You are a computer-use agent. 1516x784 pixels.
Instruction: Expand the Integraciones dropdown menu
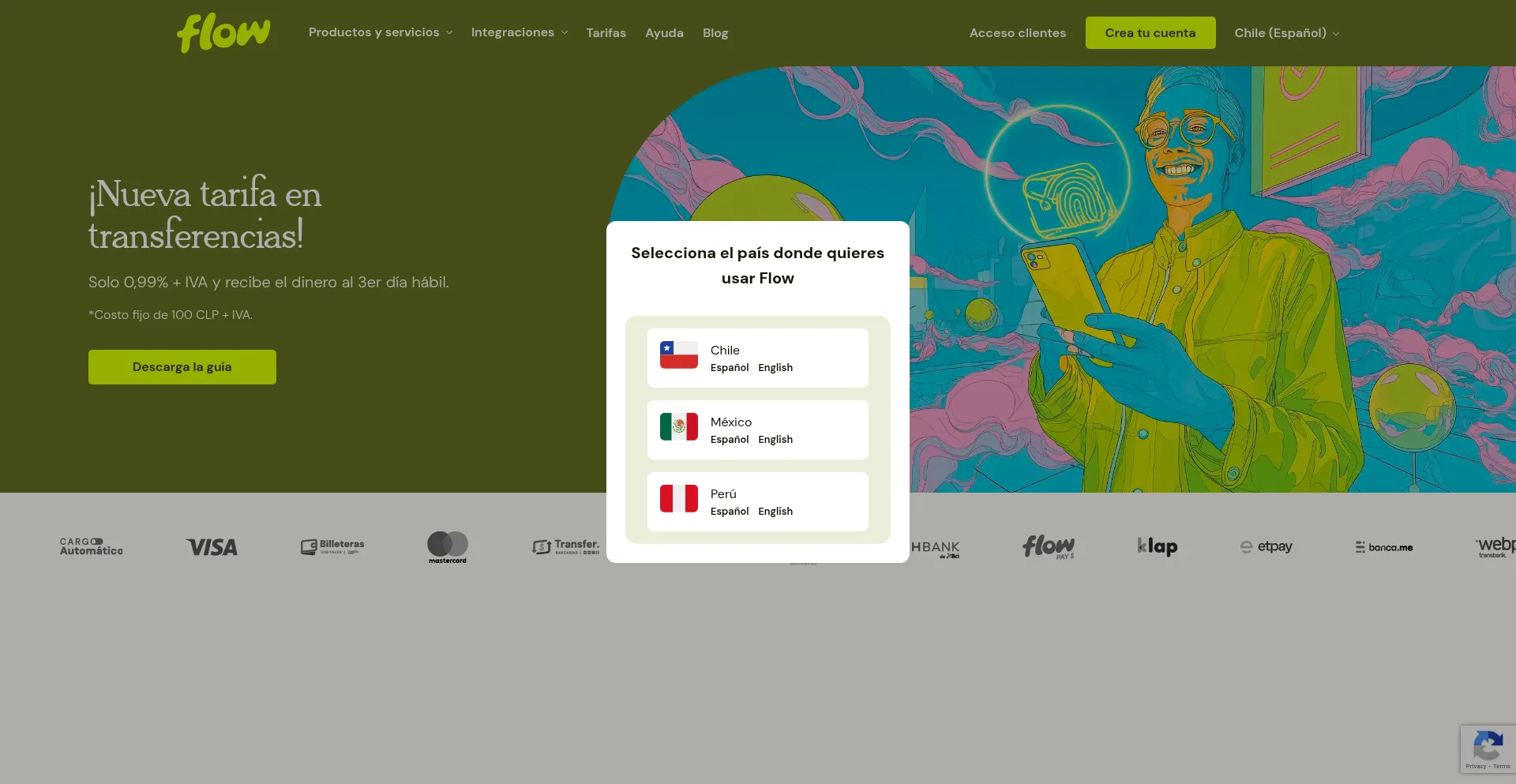519,32
